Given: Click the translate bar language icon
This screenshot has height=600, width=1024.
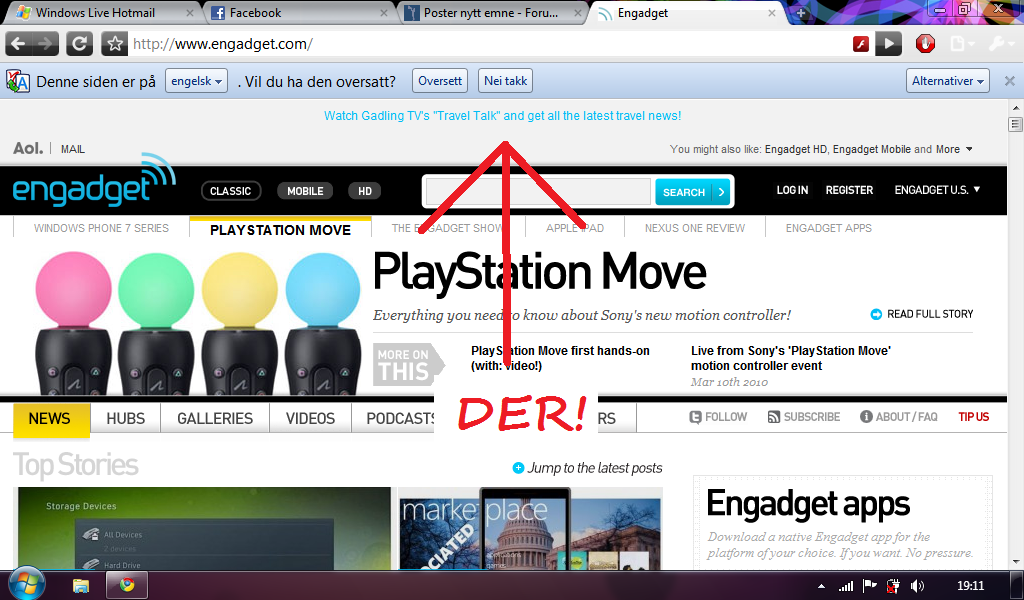Looking at the screenshot, I should pyautogui.click(x=18, y=82).
